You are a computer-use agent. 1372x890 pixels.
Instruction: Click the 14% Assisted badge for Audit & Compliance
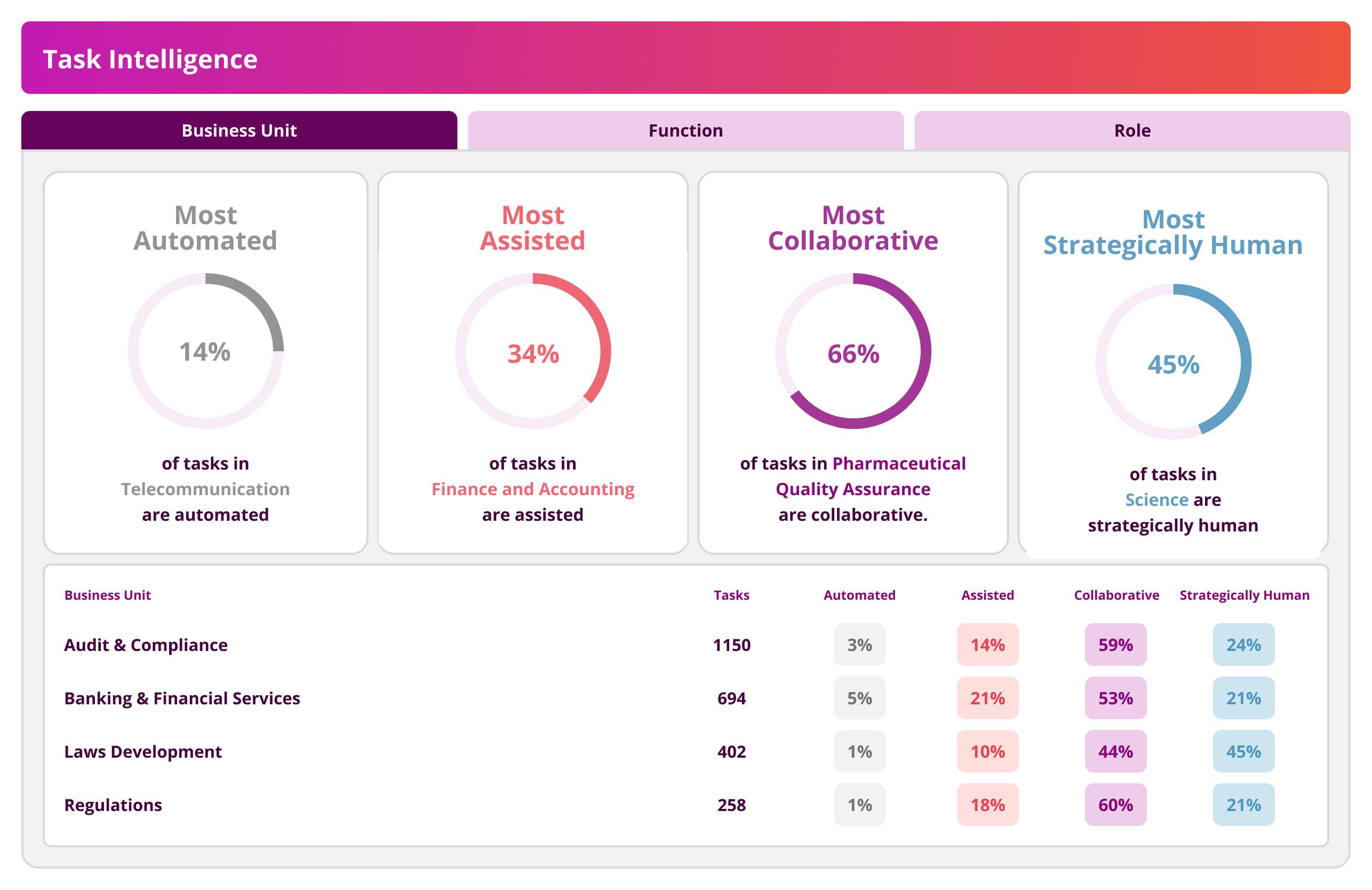pos(987,645)
